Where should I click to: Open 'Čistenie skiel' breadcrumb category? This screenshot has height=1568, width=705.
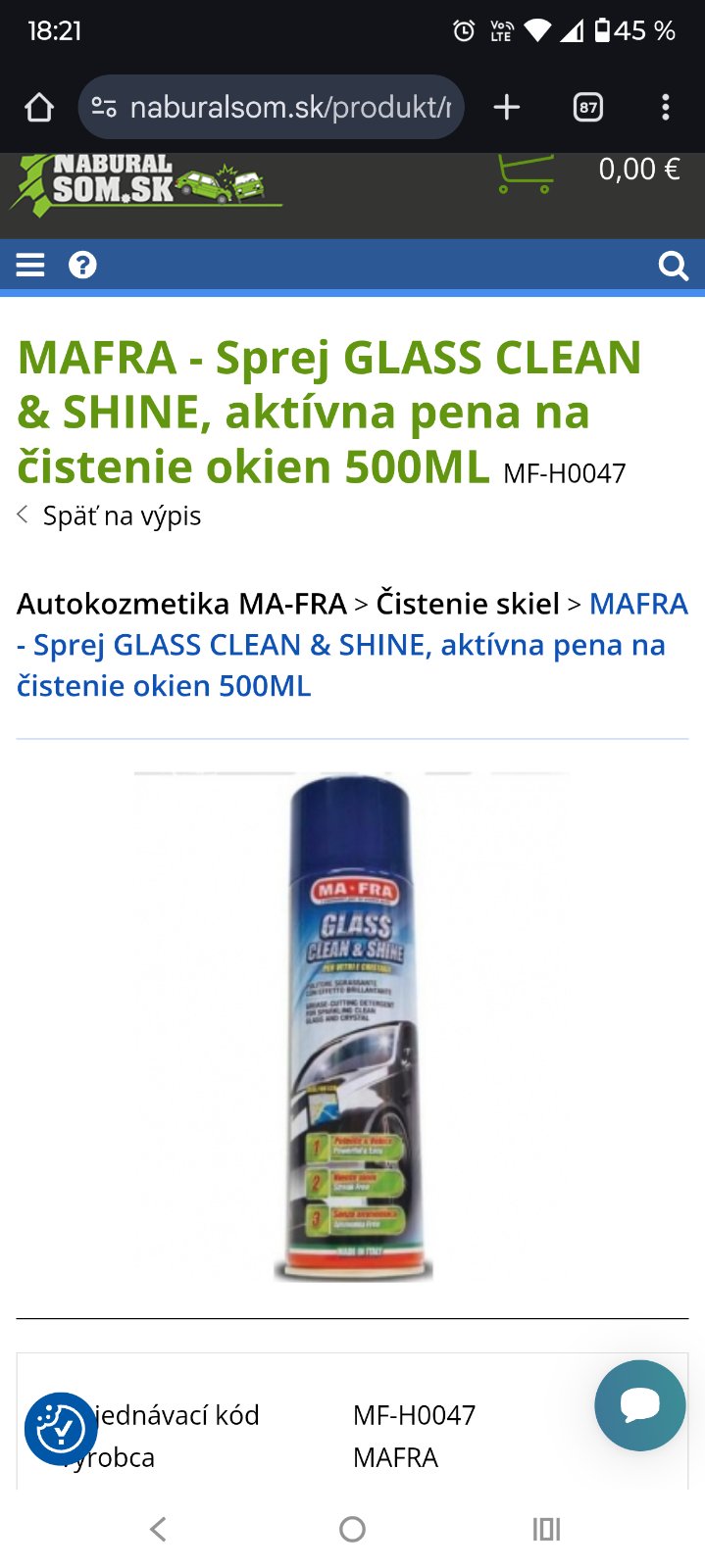point(468,604)
